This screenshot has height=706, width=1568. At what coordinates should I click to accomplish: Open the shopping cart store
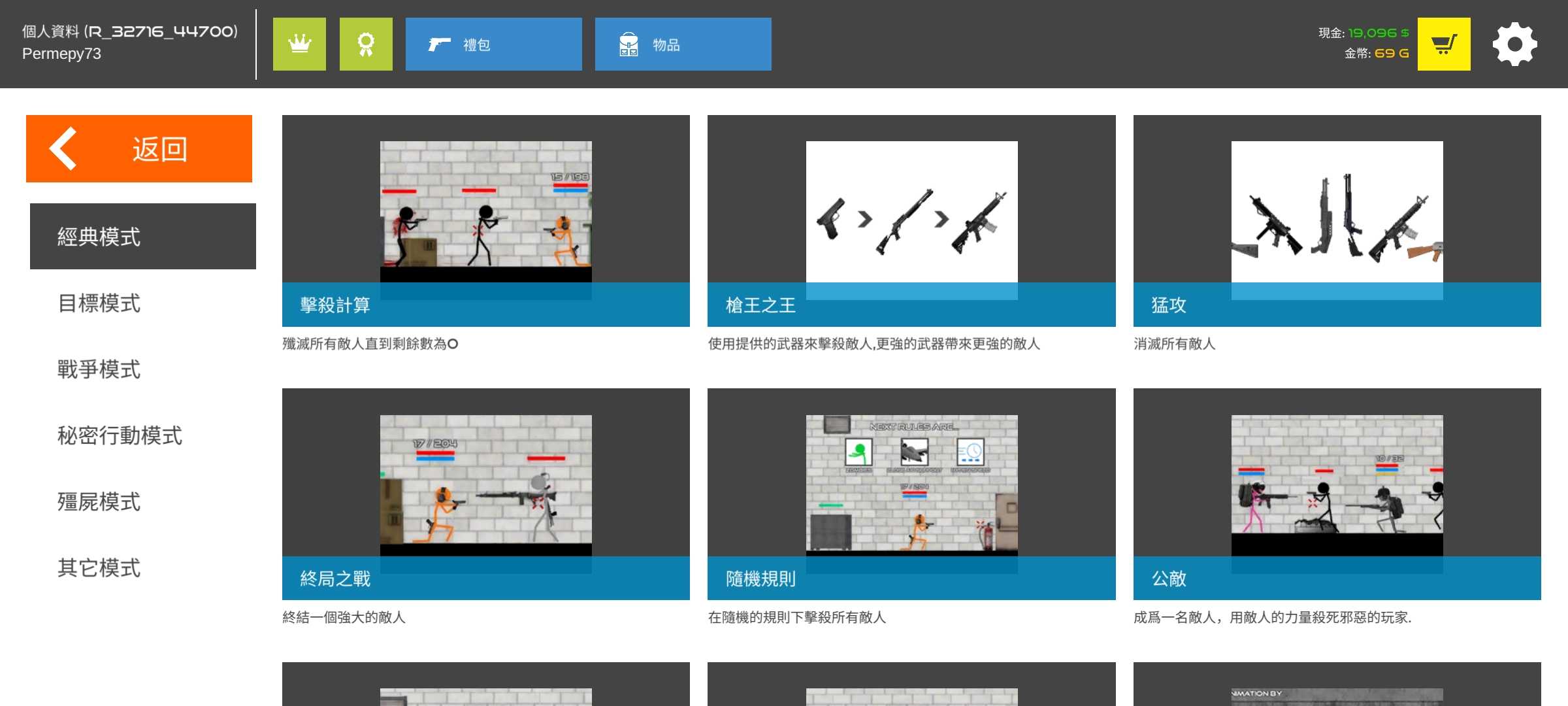(1444, 44)
